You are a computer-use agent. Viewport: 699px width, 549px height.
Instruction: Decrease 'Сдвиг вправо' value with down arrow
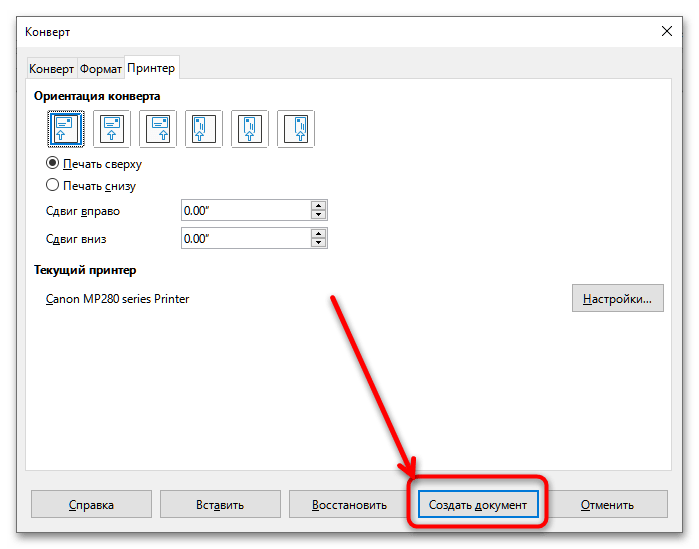[319, 215]
